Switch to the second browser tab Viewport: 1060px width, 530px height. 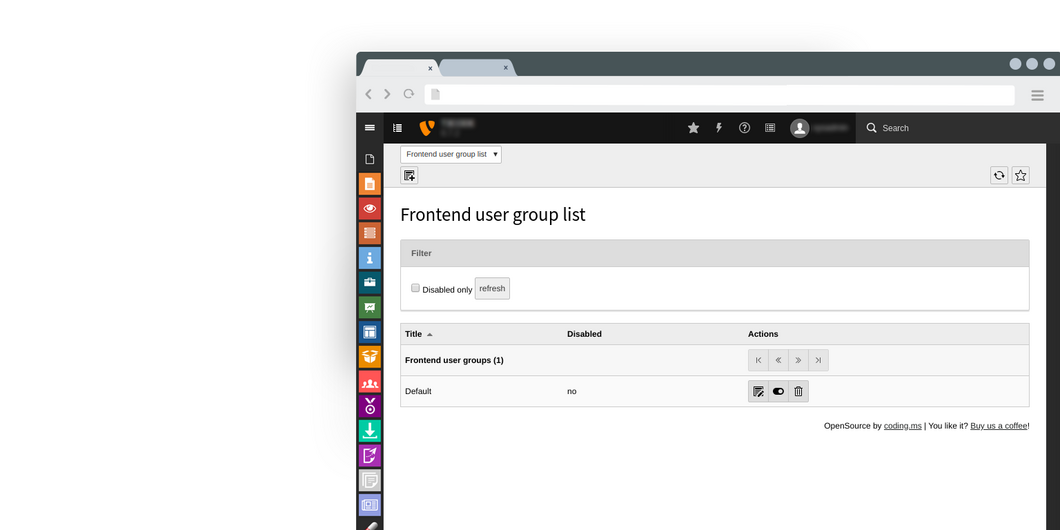[475, 68]
